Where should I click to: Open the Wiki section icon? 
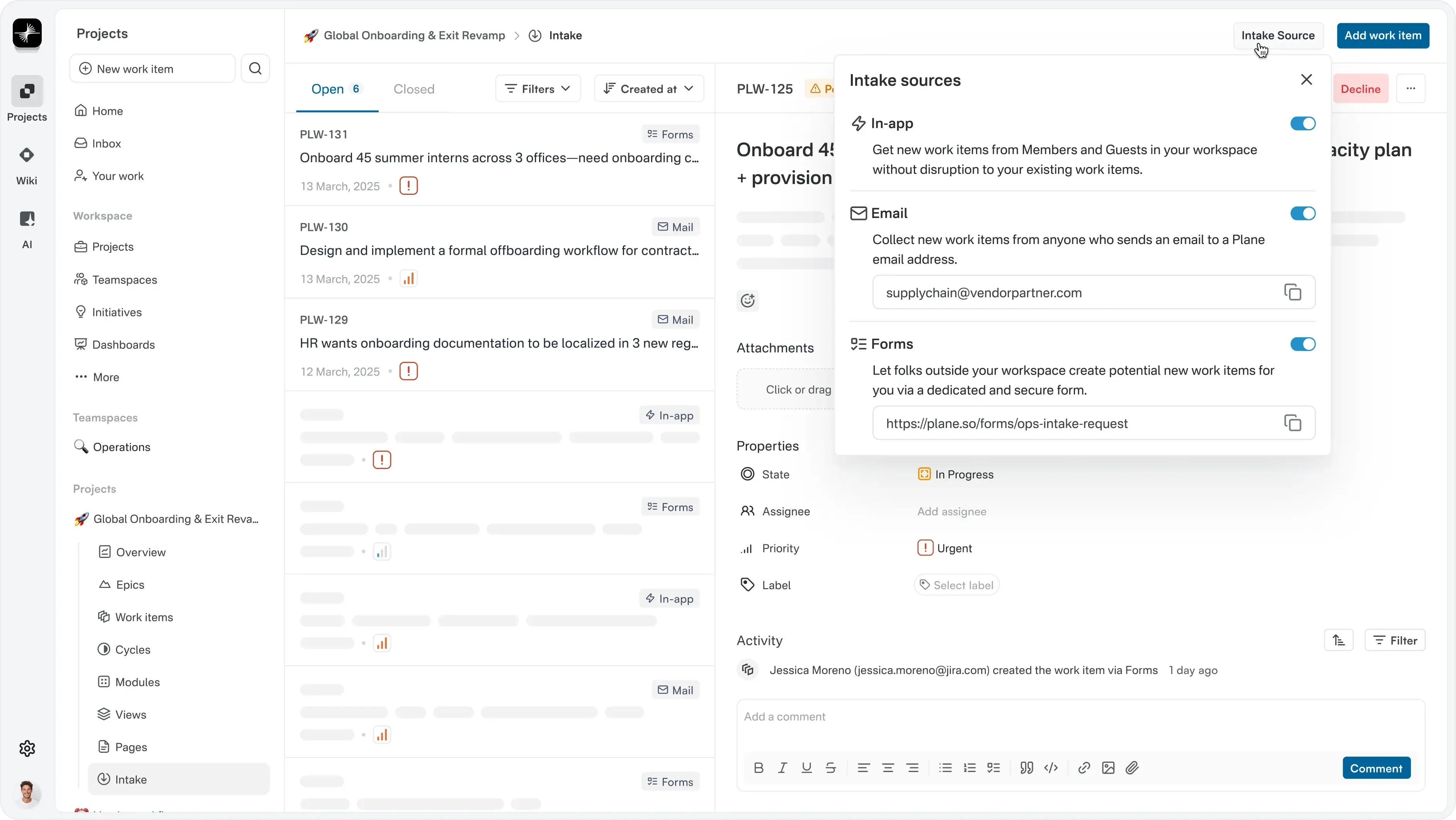(27, 155)
